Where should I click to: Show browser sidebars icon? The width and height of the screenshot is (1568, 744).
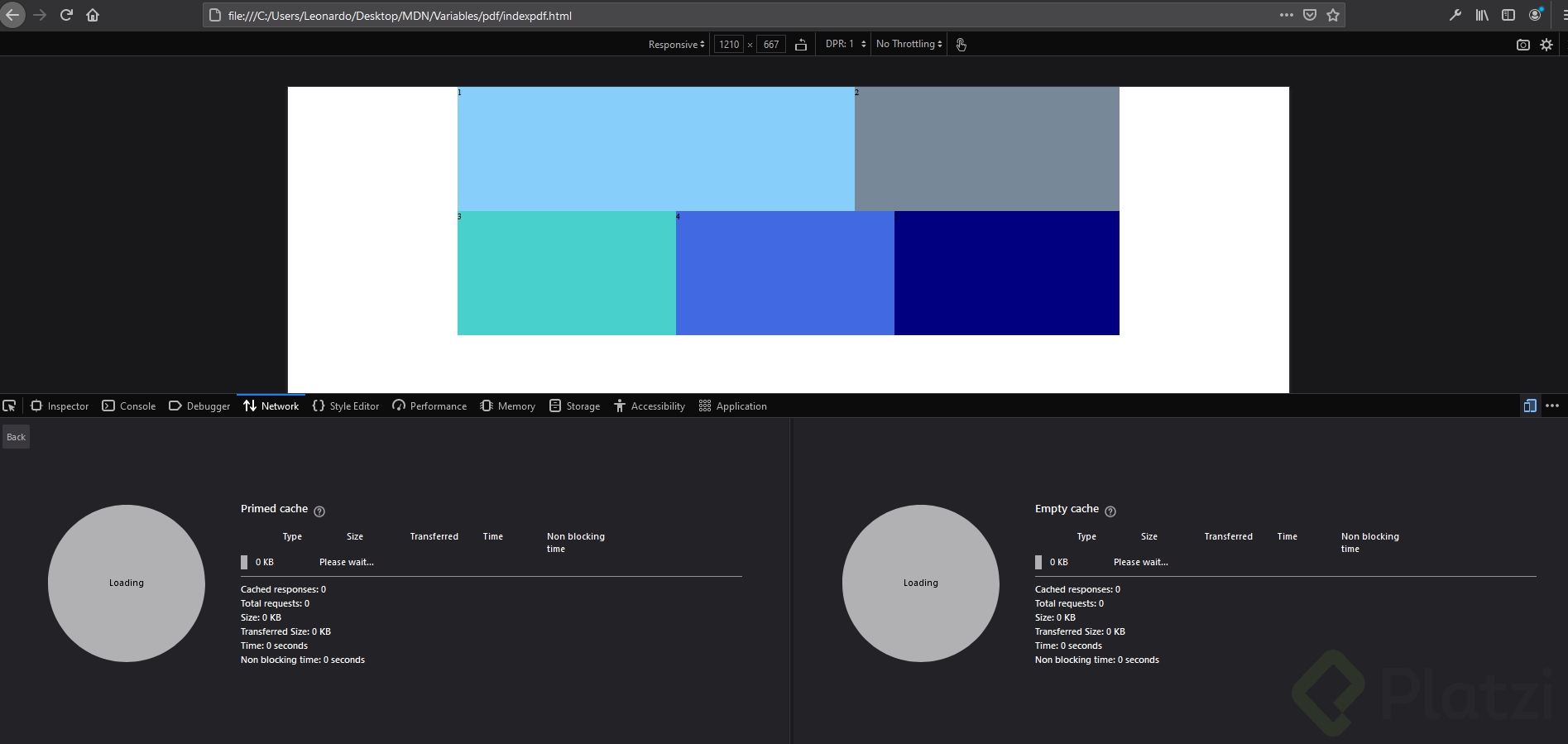pyautogui.click(x=1508, y=15)
